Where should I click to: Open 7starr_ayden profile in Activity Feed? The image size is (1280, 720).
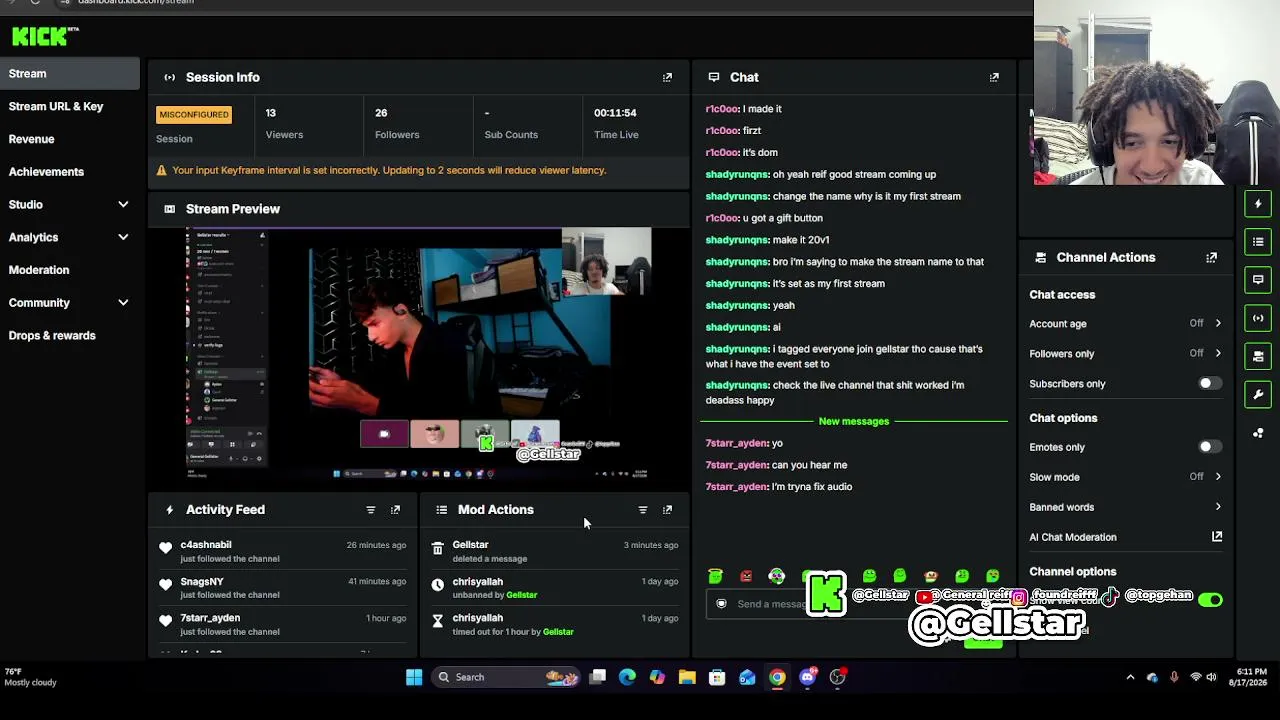coord(210,618)
